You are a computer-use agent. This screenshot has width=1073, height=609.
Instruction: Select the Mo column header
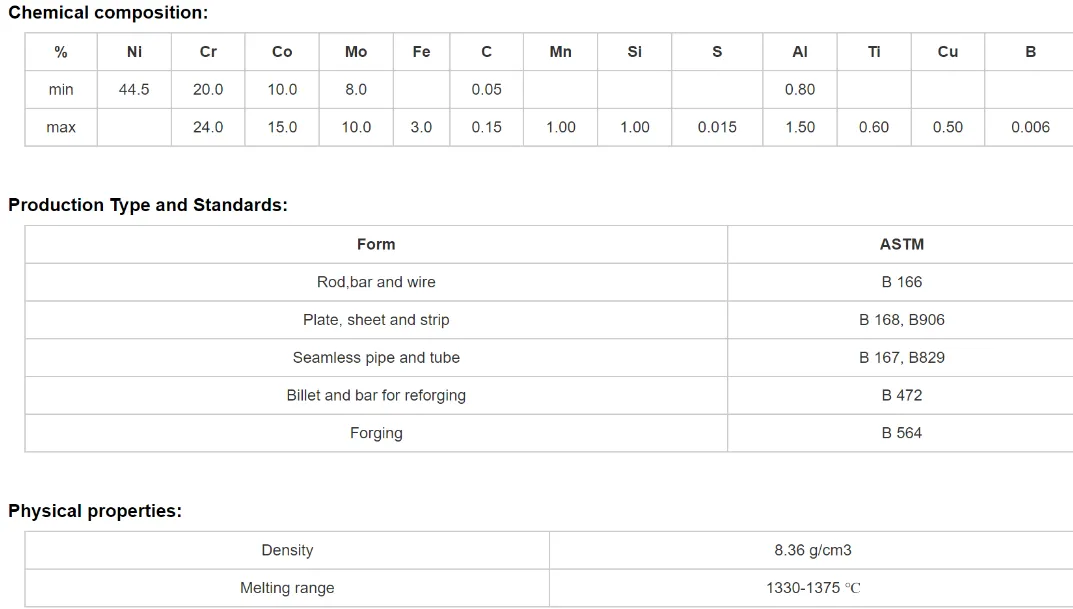pos(356,52)
